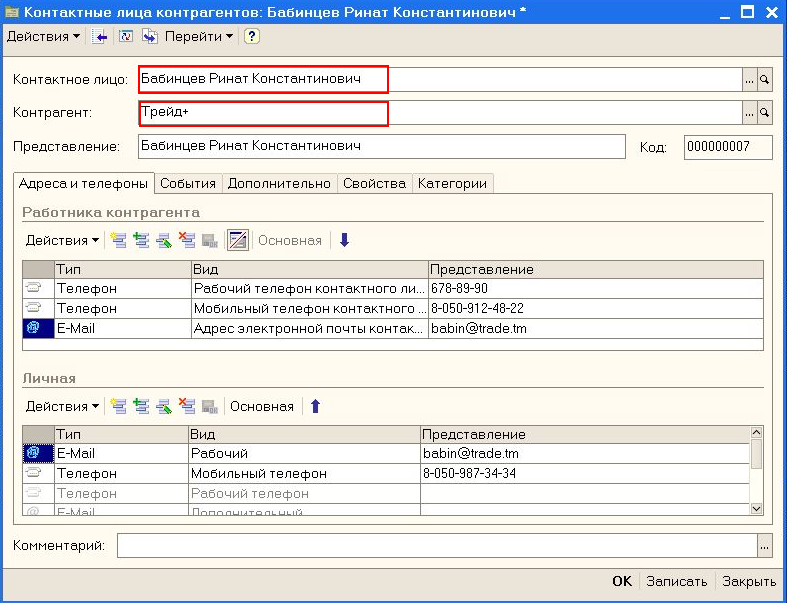This screenshot has width=787, height=603.
Task: Click the red X delete icon in Работника контрагента toolbar
Action: pyautogui.click(x=186, y=240)
